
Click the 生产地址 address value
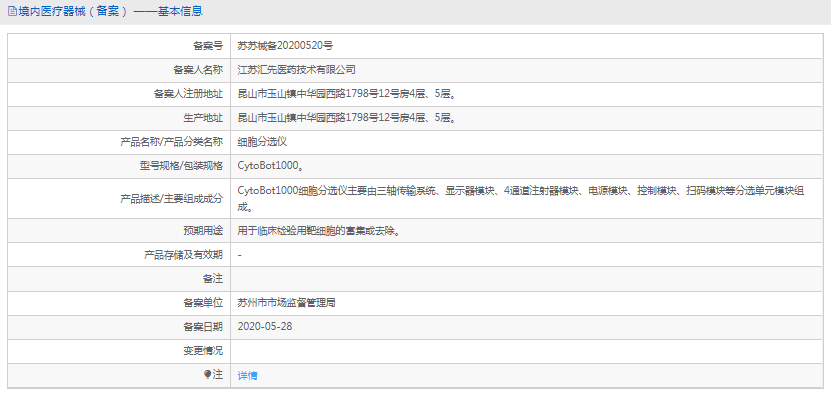point(347,118)
